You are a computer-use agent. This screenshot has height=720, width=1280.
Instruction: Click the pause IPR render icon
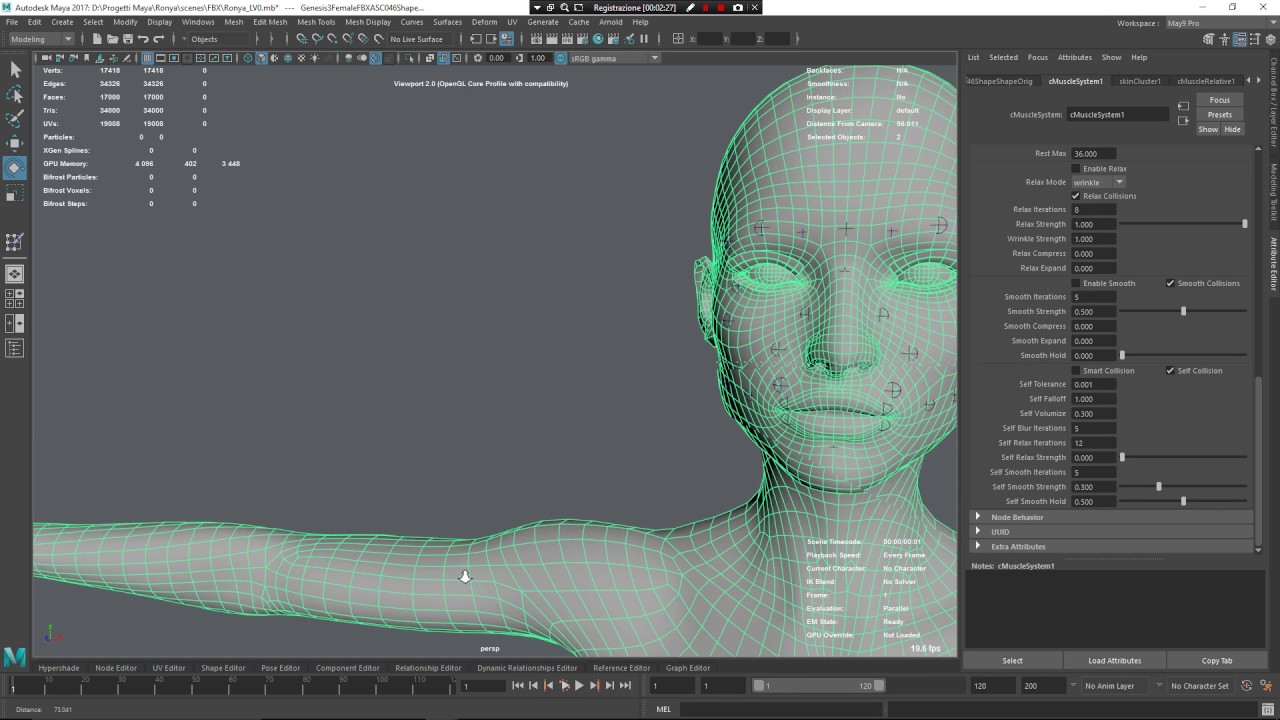pyautogui.click(x=644, y=39)
